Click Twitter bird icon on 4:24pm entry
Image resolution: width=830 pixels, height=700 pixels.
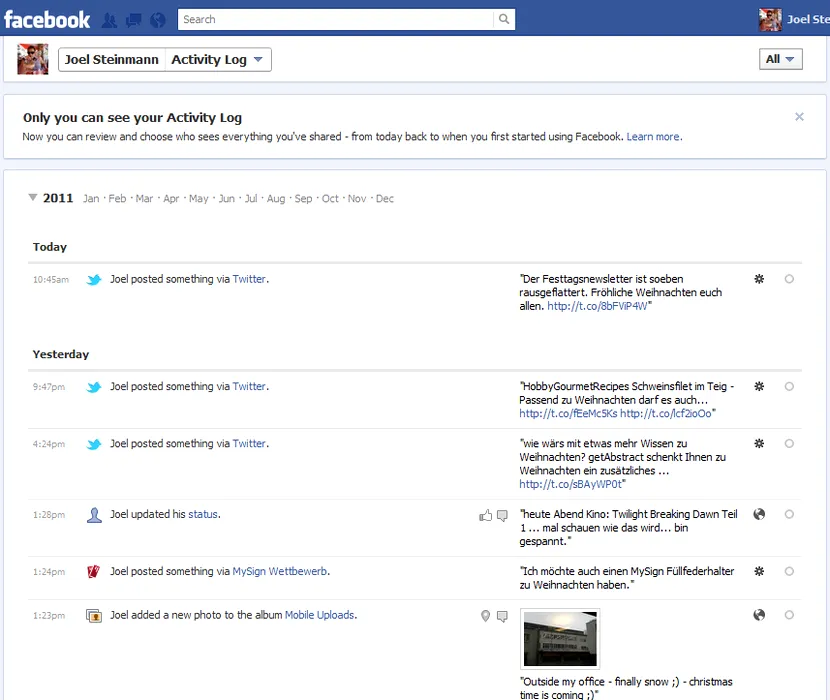click(x=94, y=444)
